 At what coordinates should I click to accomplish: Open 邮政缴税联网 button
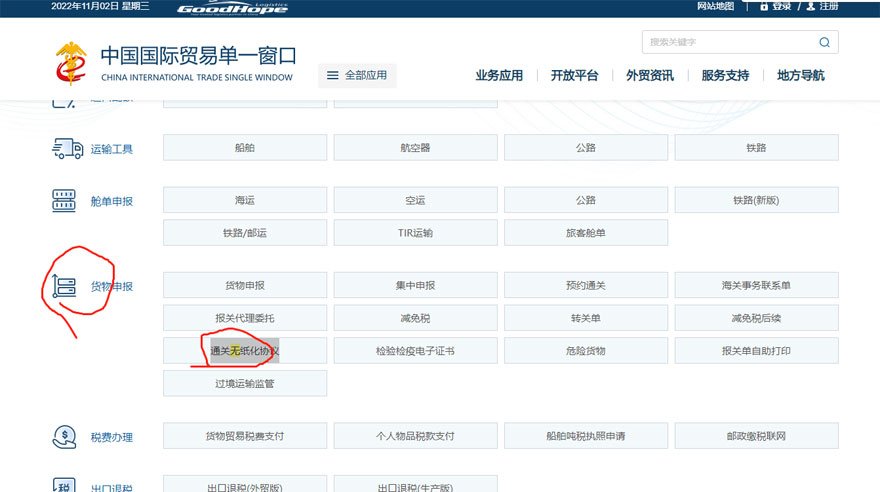[757, 436]
